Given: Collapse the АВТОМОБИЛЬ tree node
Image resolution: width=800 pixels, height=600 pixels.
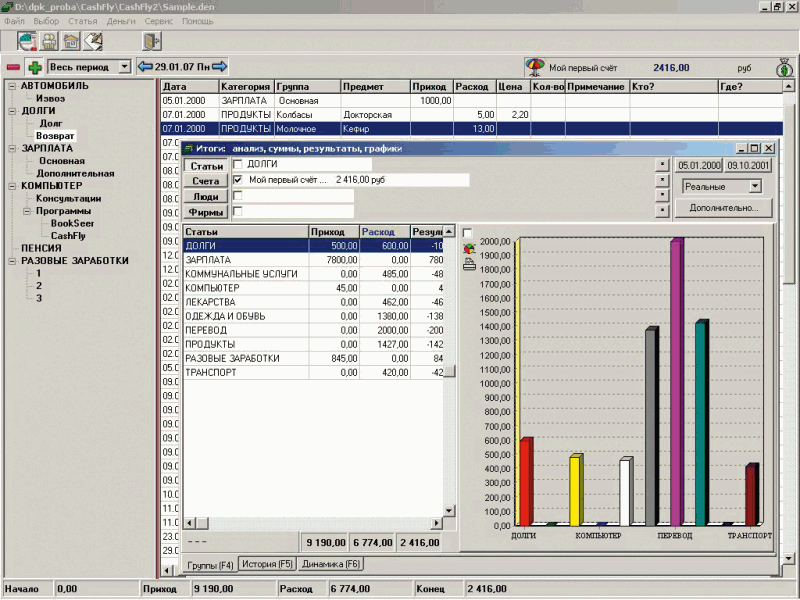Looking at the screenshot, I should pos(12,86).
